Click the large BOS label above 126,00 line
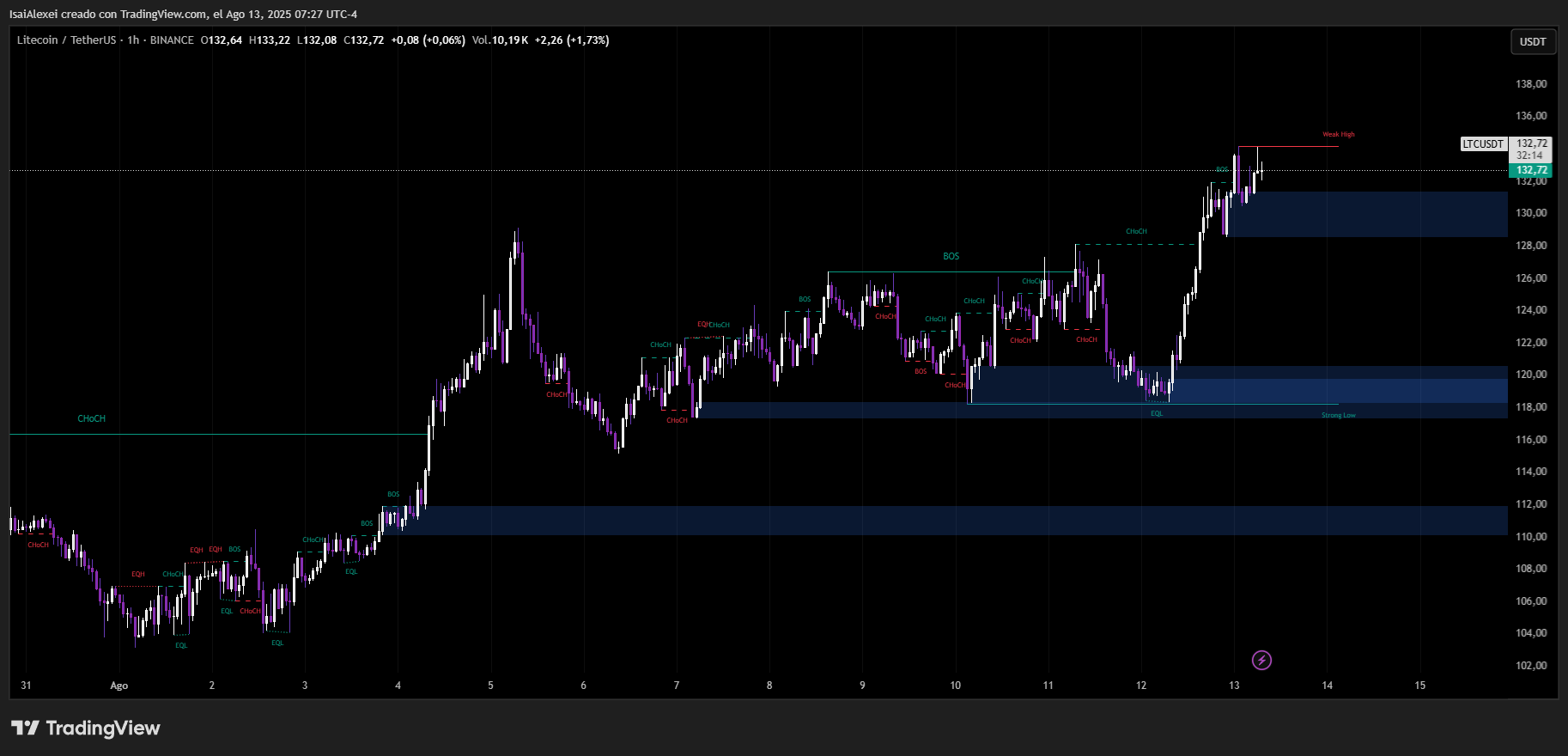This screenshot has width=1568, height=756. tap(951, 257)
